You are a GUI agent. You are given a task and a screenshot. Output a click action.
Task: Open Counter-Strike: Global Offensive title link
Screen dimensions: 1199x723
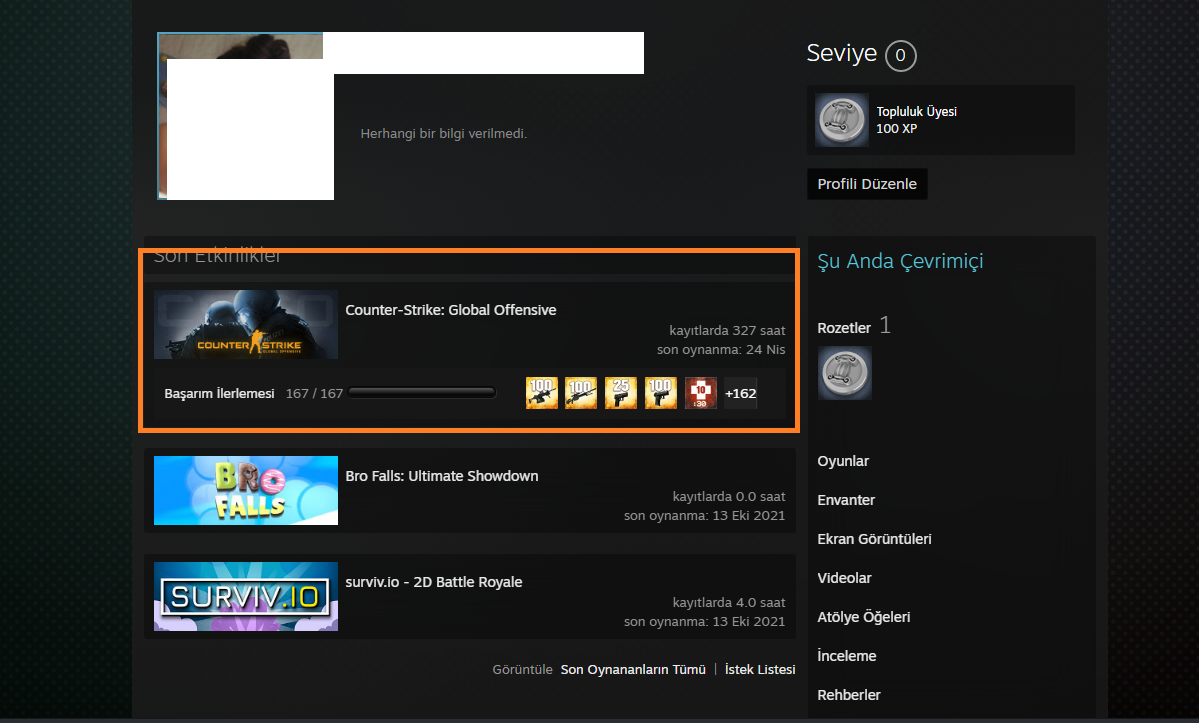coord(450,310)
